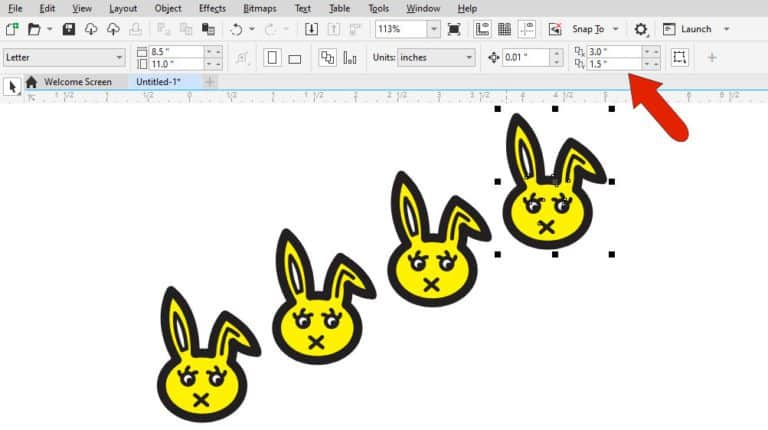
Task: Toggle the Show rulers button
Action: tap(482, 29)
